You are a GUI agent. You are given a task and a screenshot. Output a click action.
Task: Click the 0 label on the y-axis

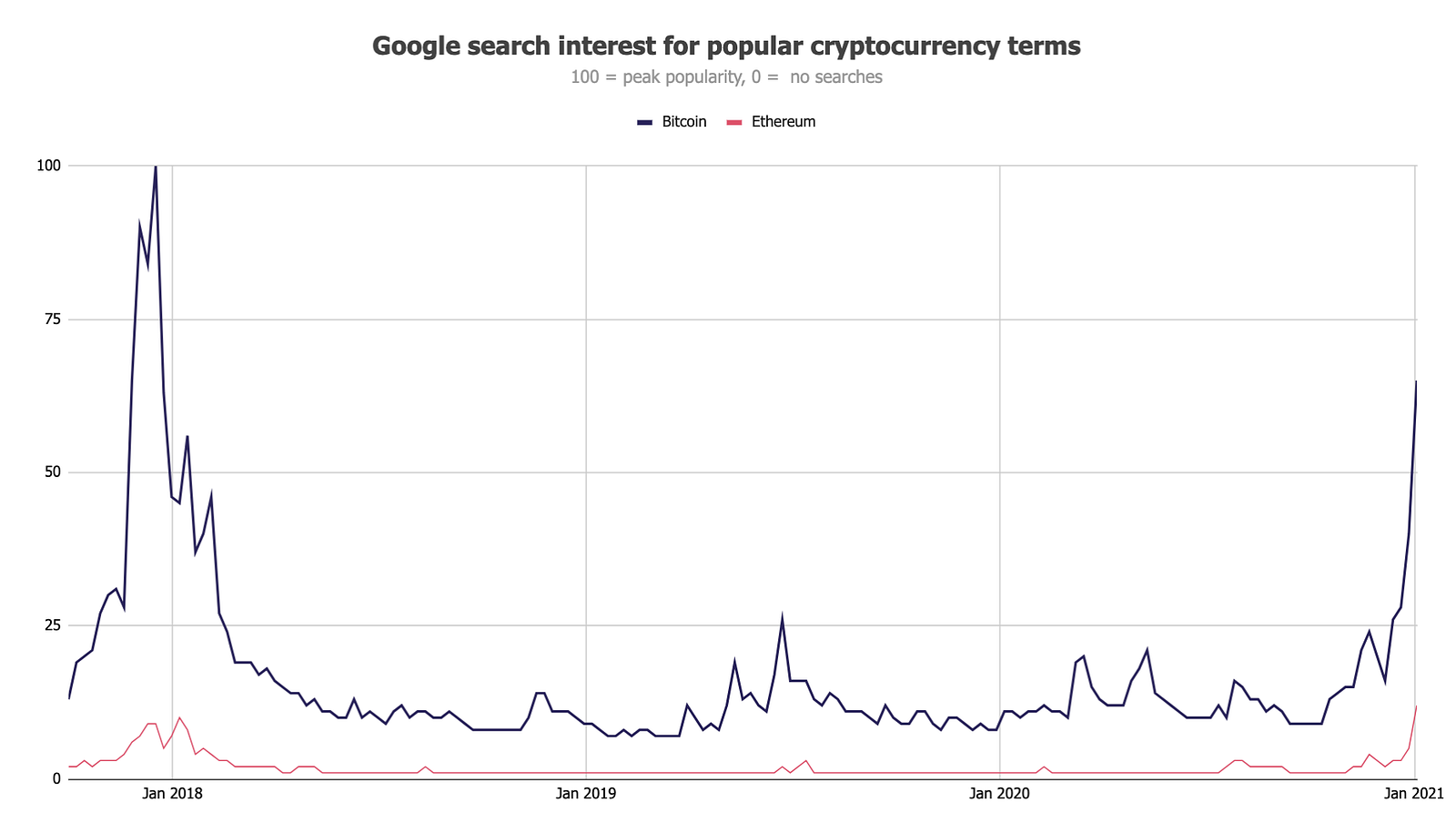(56, 778)
